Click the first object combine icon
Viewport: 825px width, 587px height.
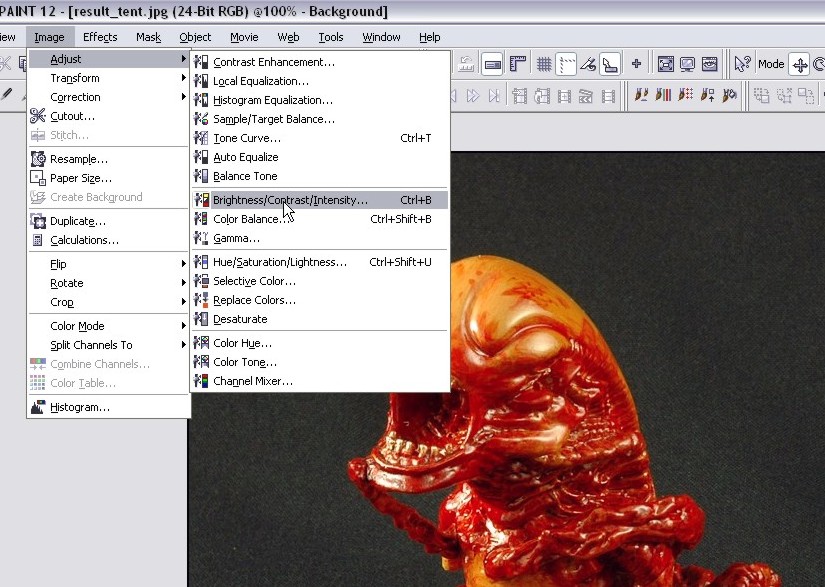point(761,95)
